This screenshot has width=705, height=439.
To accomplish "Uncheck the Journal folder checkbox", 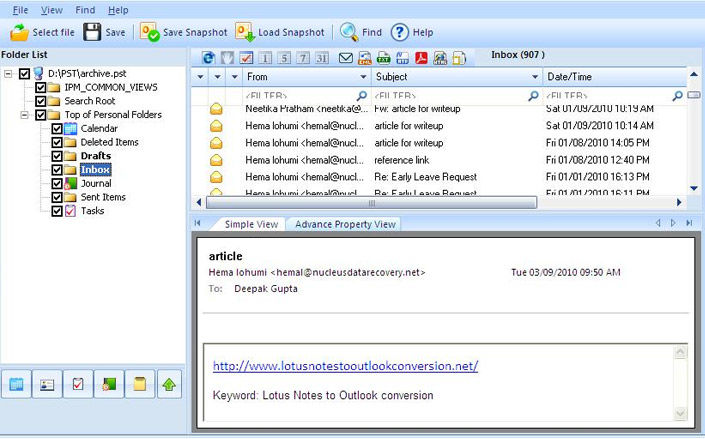I will [x=57, y=184].
